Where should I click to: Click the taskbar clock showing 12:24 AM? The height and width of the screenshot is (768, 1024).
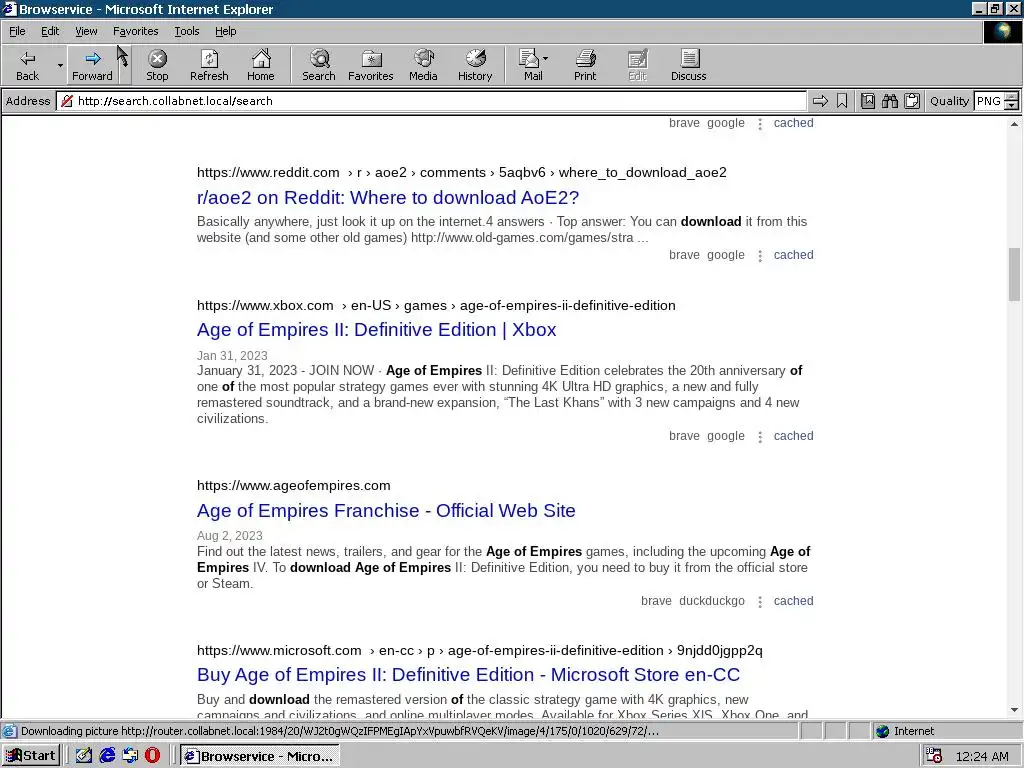tap(982, 756)
